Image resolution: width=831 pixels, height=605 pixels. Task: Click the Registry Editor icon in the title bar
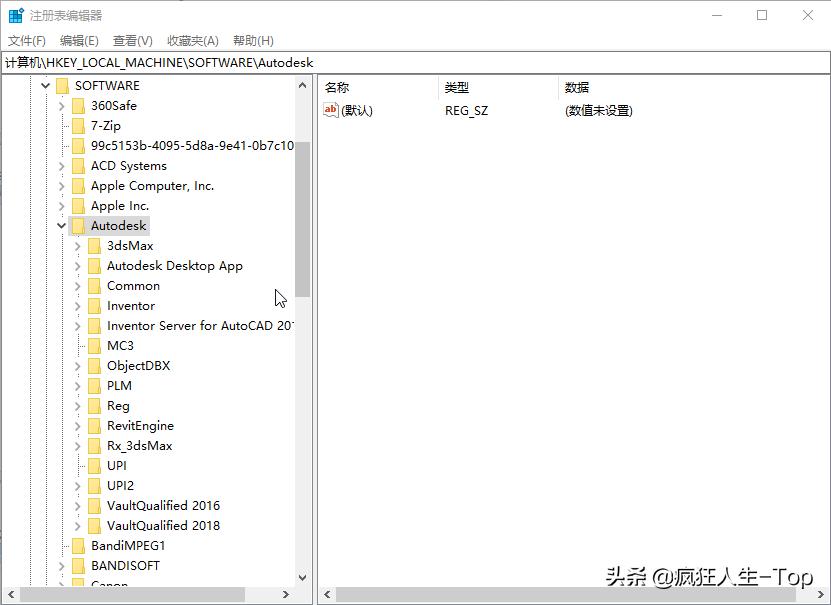click(x=14, y=14)
